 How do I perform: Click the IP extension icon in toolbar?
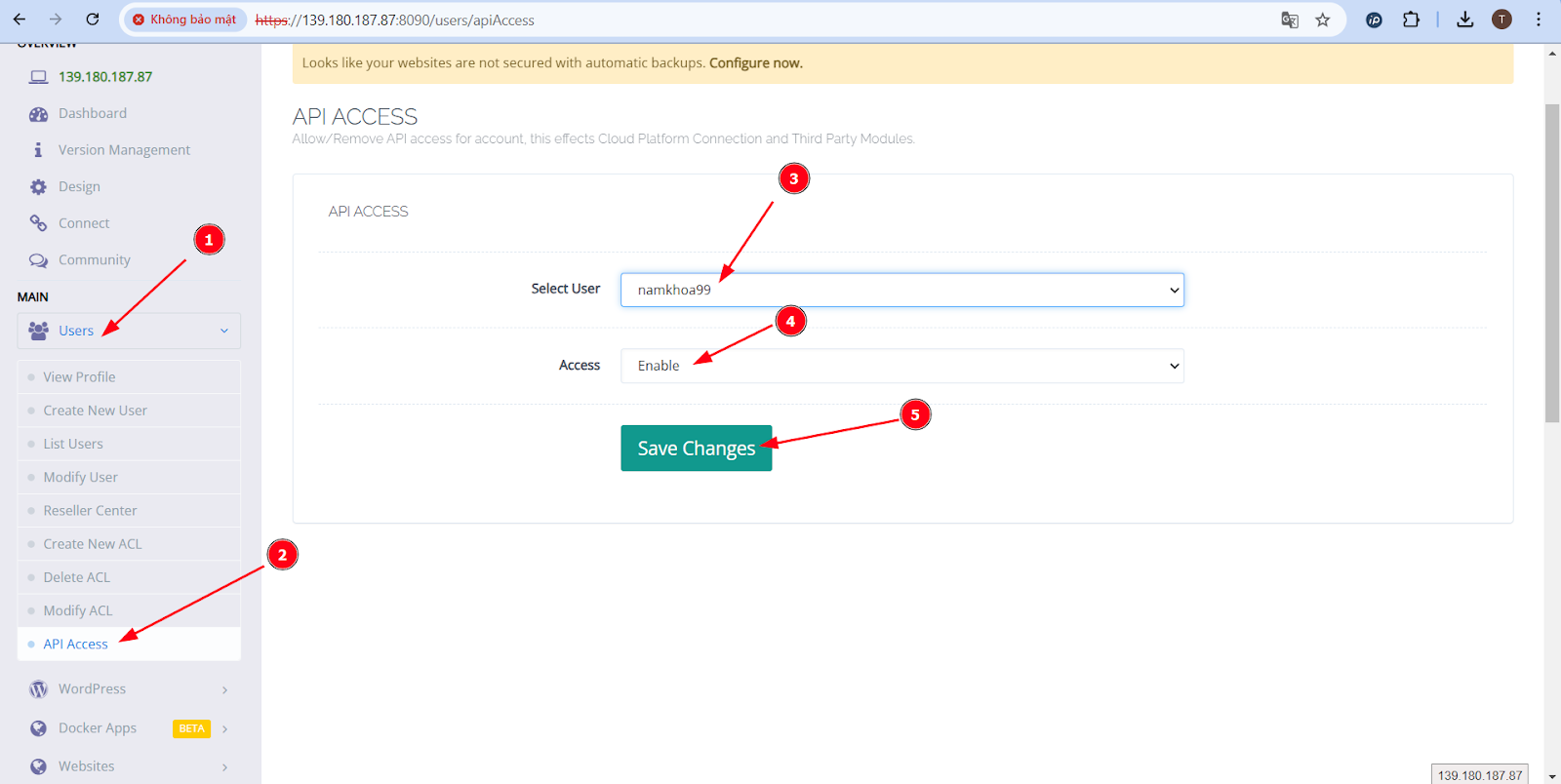pos(1374,20)
